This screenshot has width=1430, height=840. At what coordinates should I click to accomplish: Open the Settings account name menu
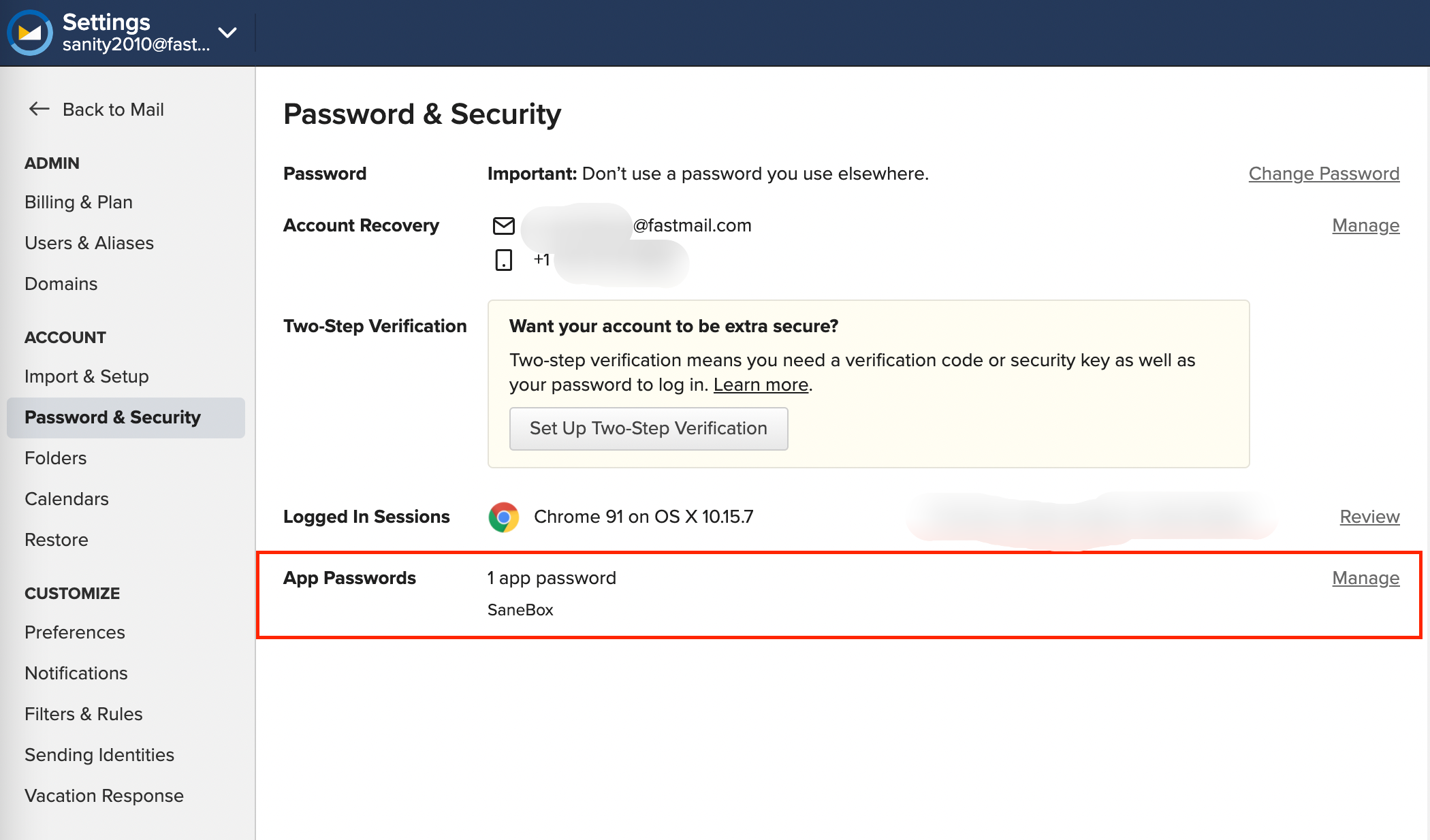coord(136,33)
